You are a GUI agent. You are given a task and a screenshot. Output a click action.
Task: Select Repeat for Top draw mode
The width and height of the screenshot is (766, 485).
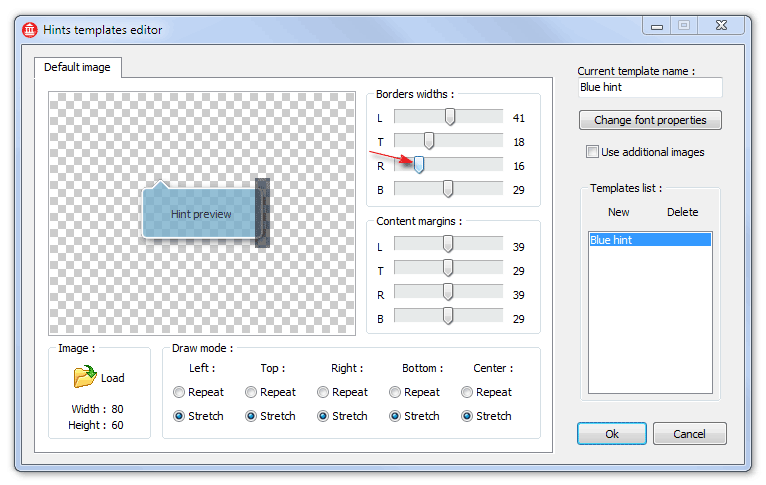(x=251, y=392)
